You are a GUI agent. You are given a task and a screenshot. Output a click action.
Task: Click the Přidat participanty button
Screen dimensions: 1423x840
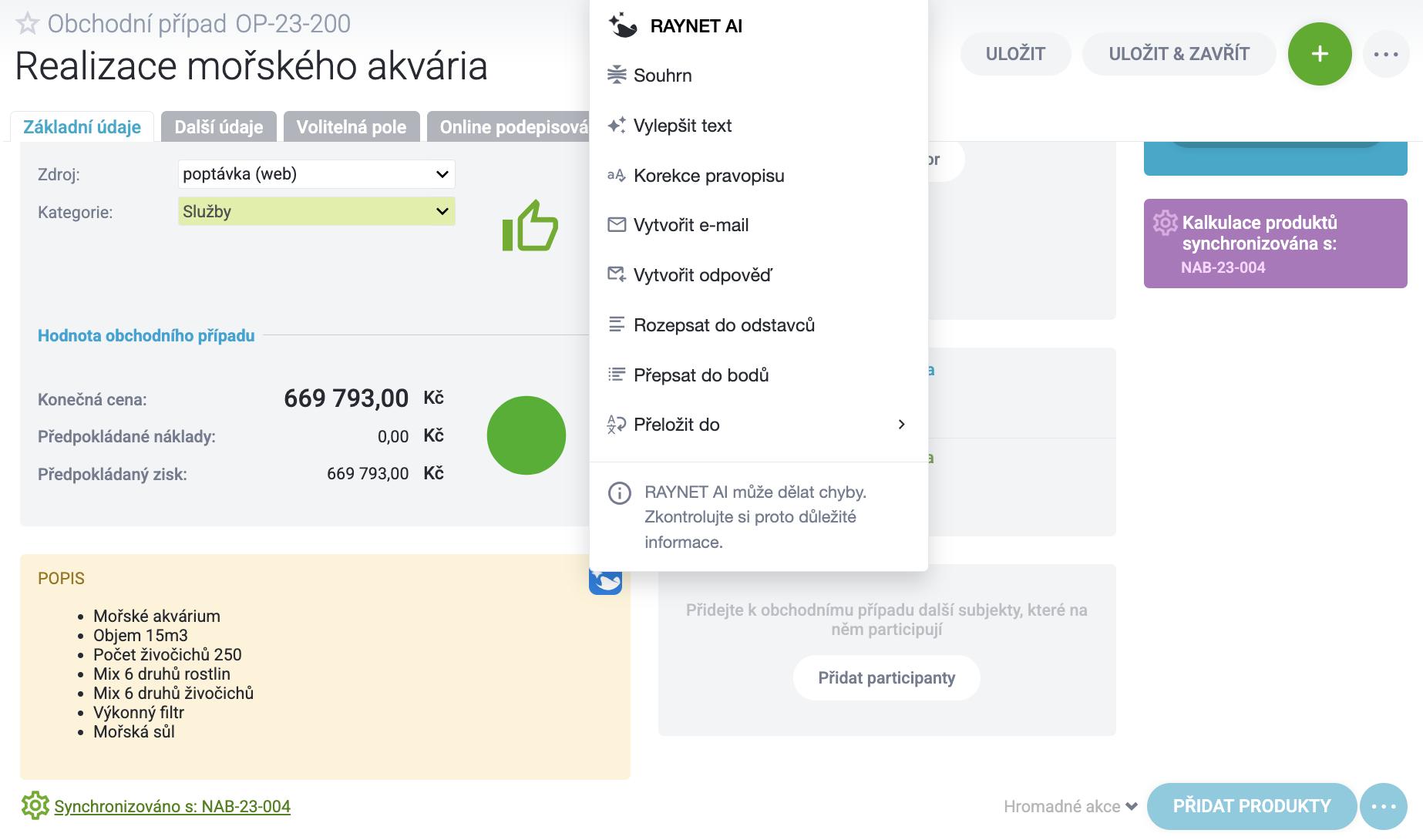click(886, 678)
